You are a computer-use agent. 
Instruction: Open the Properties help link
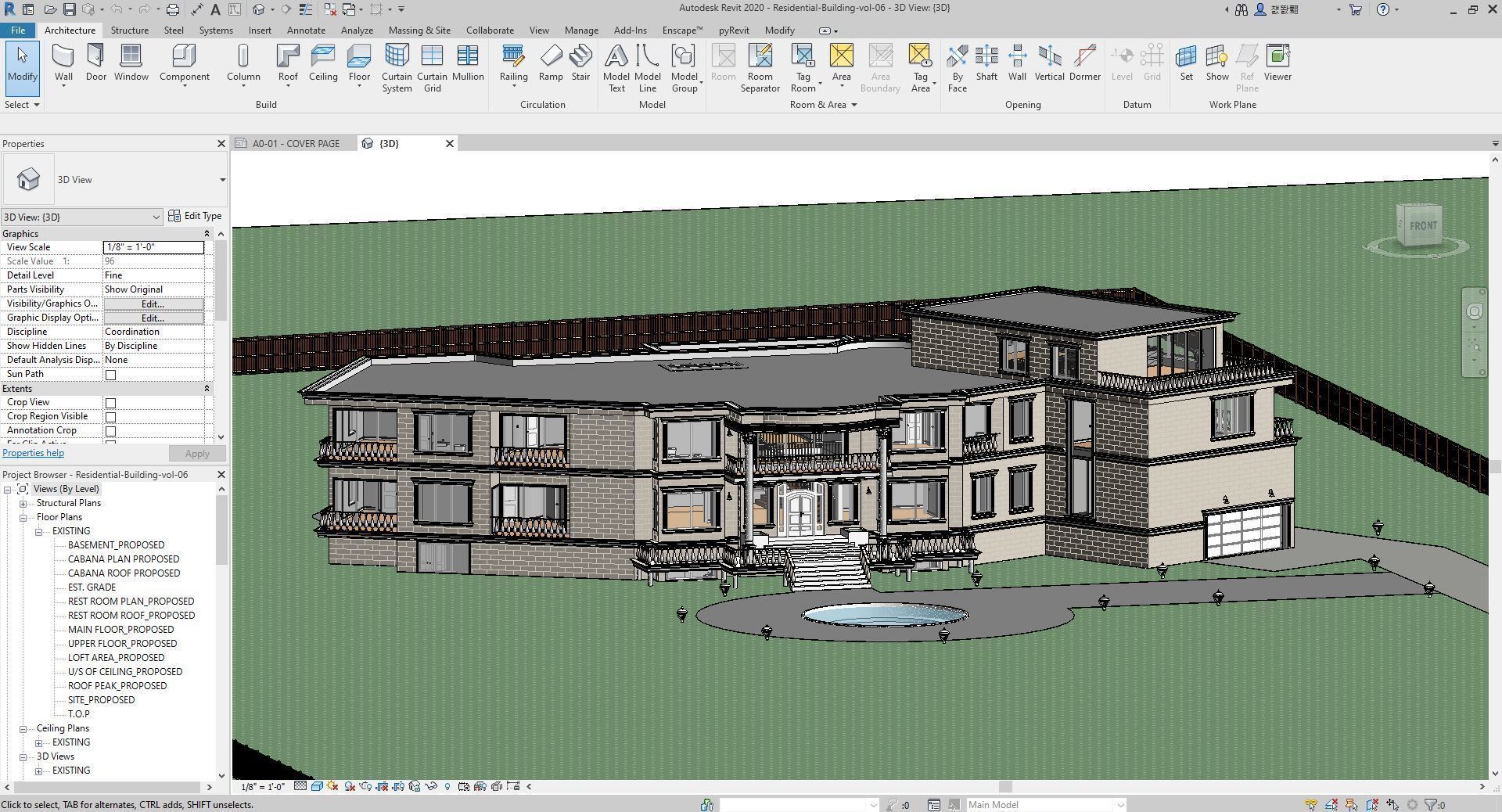[x=33, y=453]
